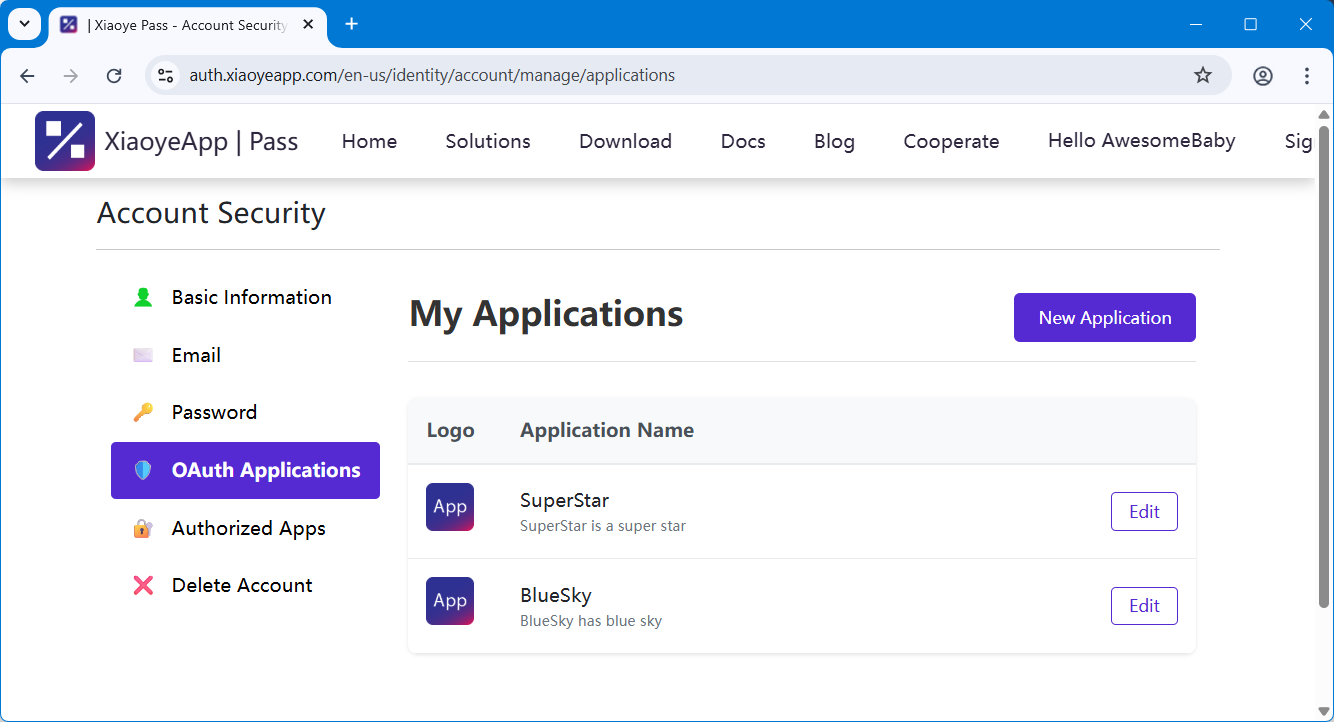Click the SuperStar app logo icon
The image size is (1334, 722).
tap(450, 507)
